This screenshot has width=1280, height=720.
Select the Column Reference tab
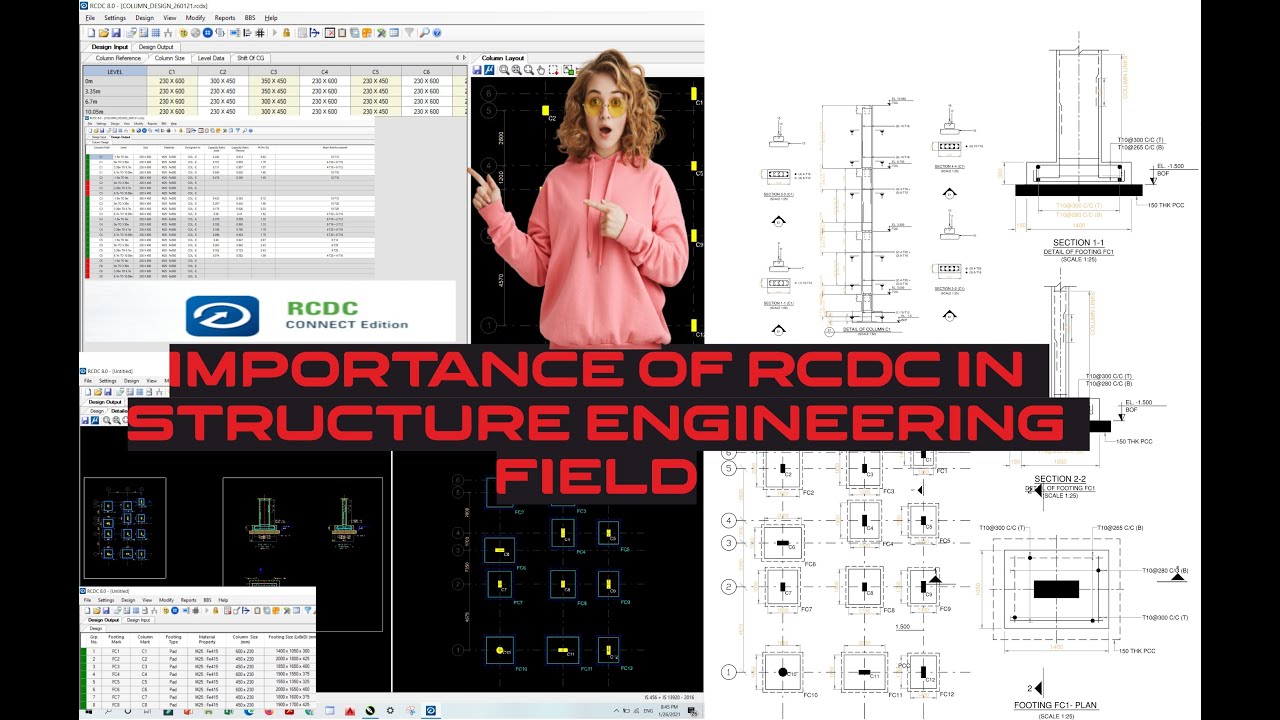coord(118,58)
